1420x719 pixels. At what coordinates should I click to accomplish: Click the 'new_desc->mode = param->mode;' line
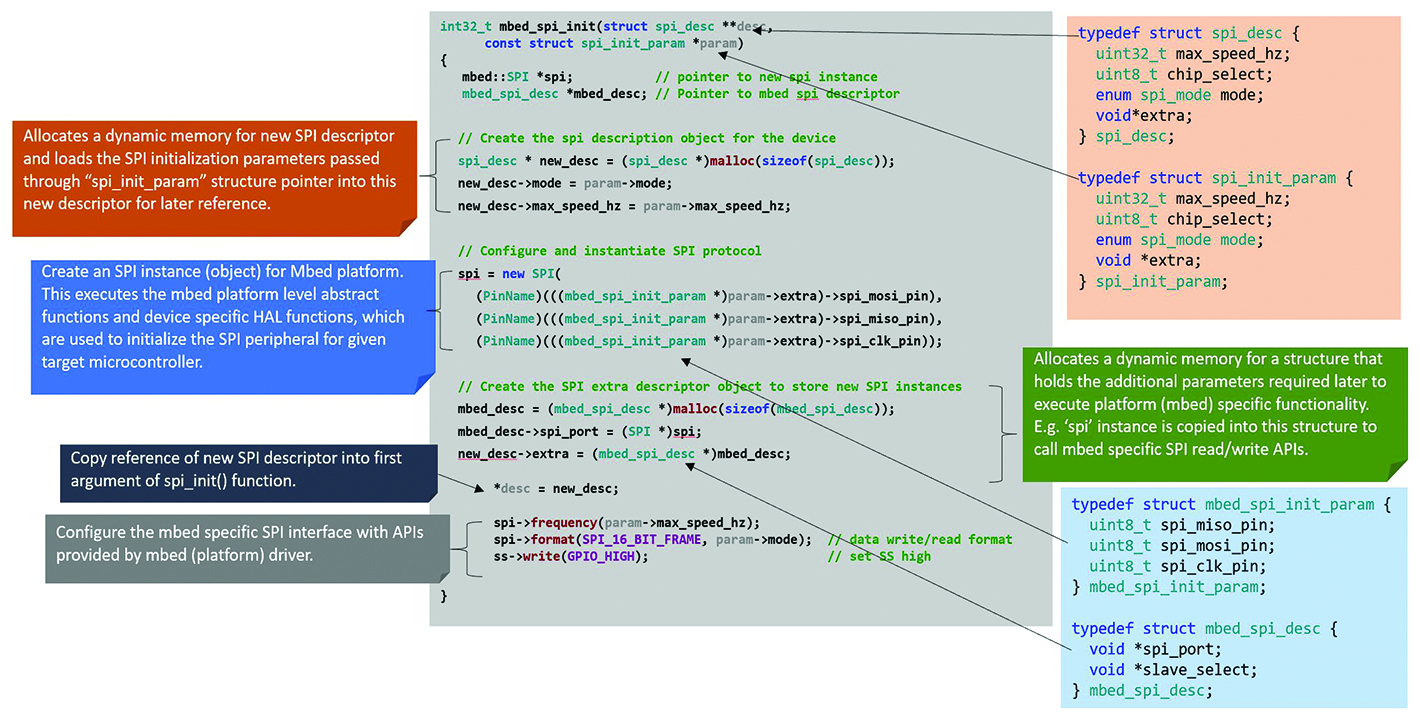point(565,183)
